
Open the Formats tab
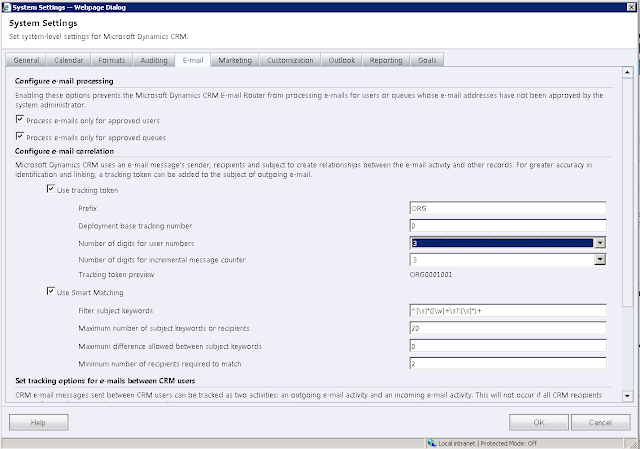(112, 60)
